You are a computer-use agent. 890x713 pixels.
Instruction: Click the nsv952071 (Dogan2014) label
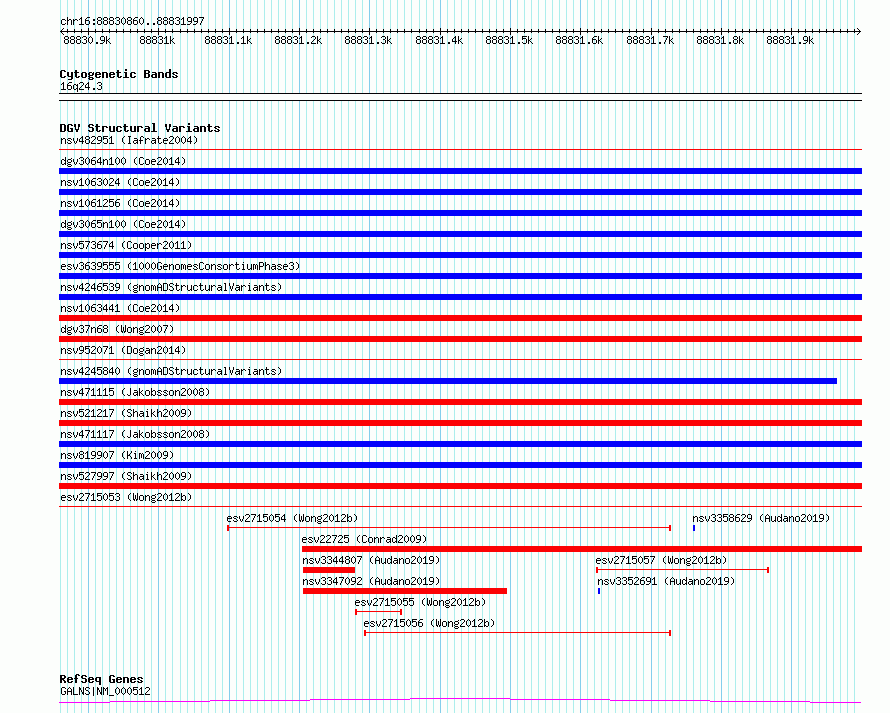click(123, 350)
